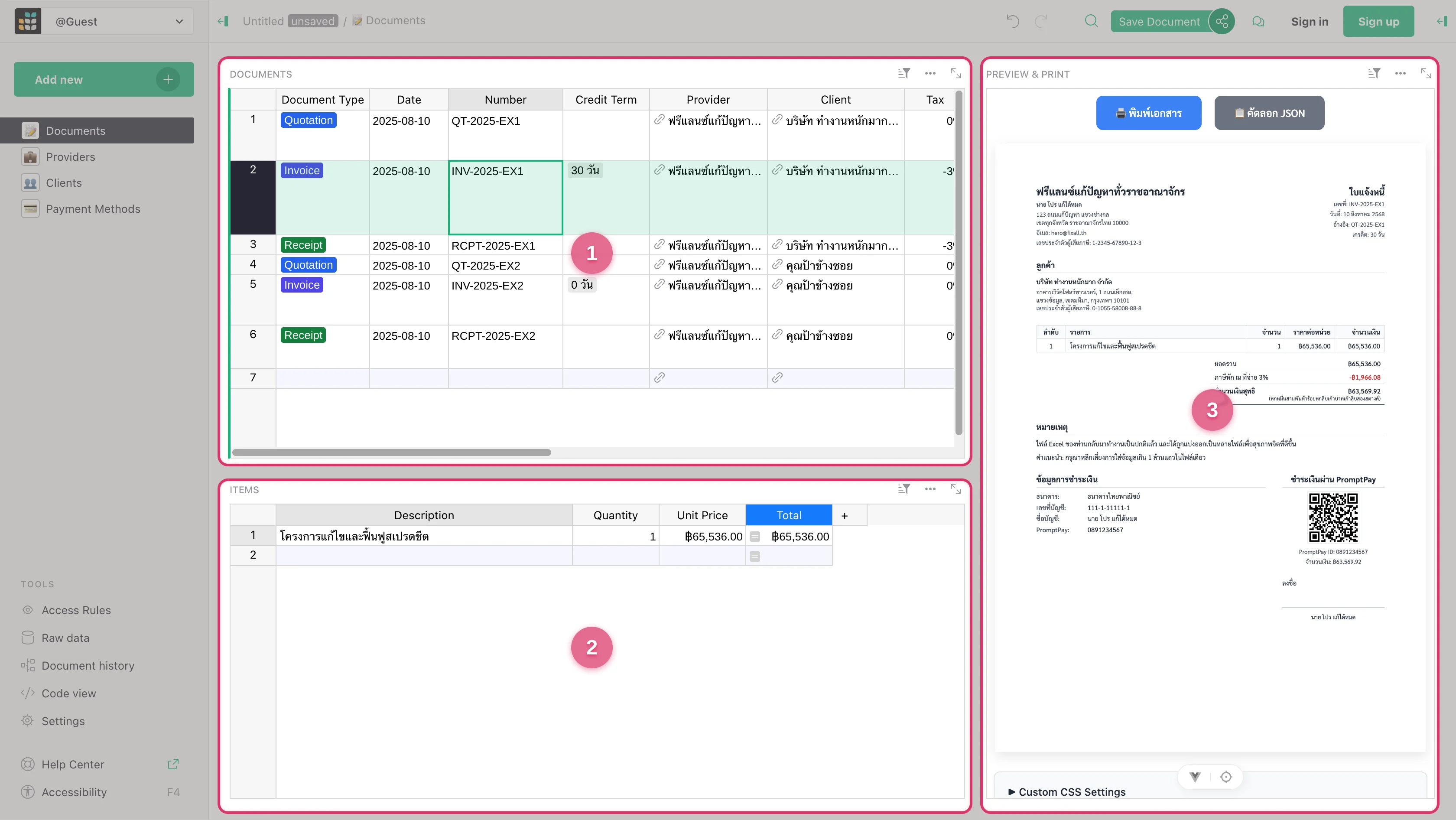
Task: Click the copy JSON button
Action: pos(1269,113)
